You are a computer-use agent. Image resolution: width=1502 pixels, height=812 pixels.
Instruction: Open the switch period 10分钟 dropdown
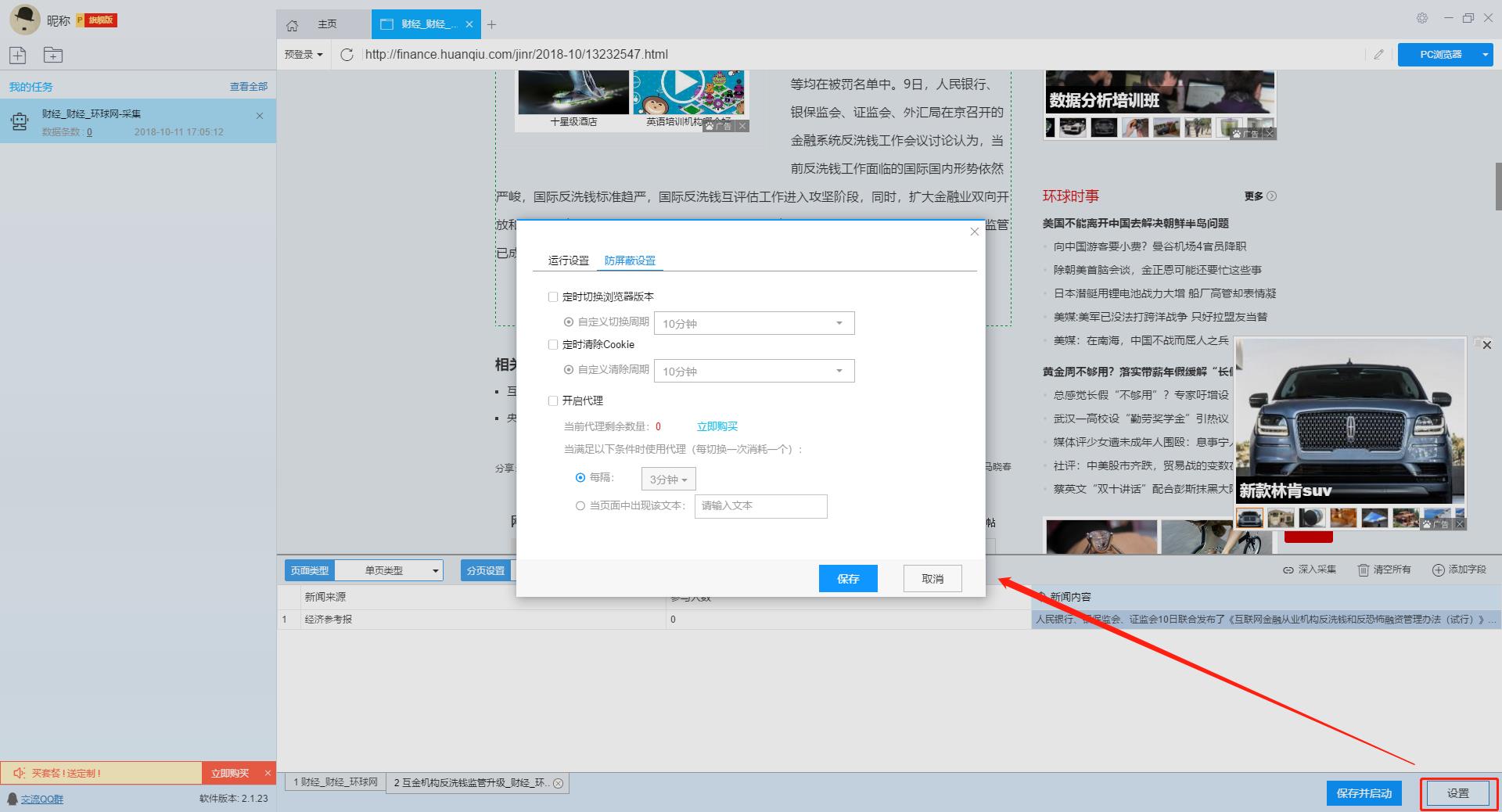pyautogui.click(x=754, y=323)
